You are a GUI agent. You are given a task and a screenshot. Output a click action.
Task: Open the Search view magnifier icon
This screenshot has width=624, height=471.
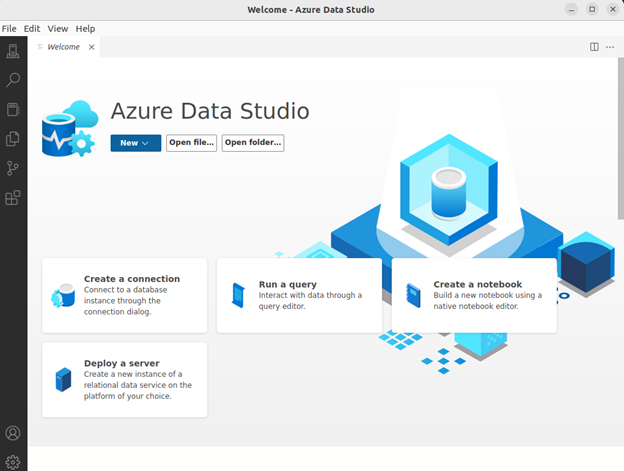click(x=13, y=80)
